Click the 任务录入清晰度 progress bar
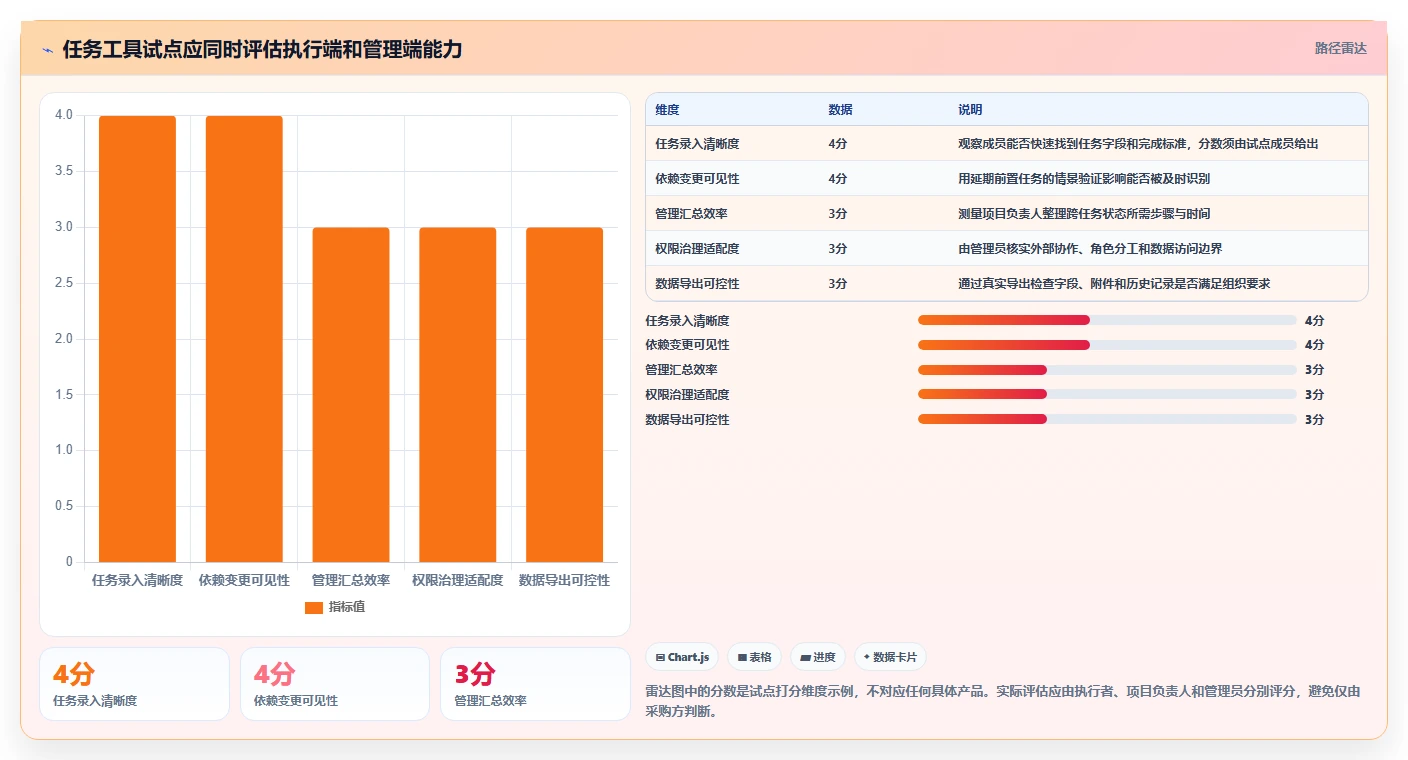This screenshot has width=1408, height=760. [x=1107, y=320]
